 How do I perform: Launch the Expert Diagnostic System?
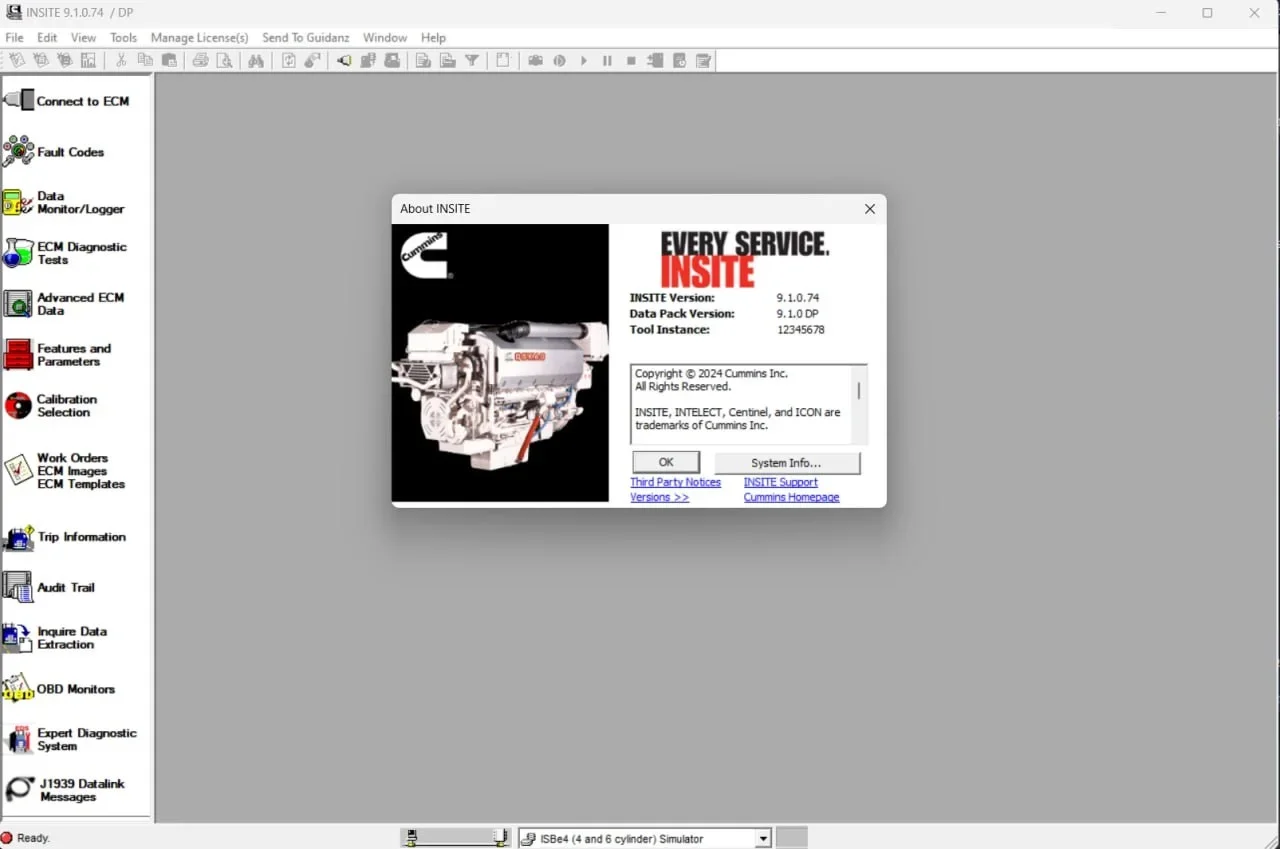coord(71,739)
